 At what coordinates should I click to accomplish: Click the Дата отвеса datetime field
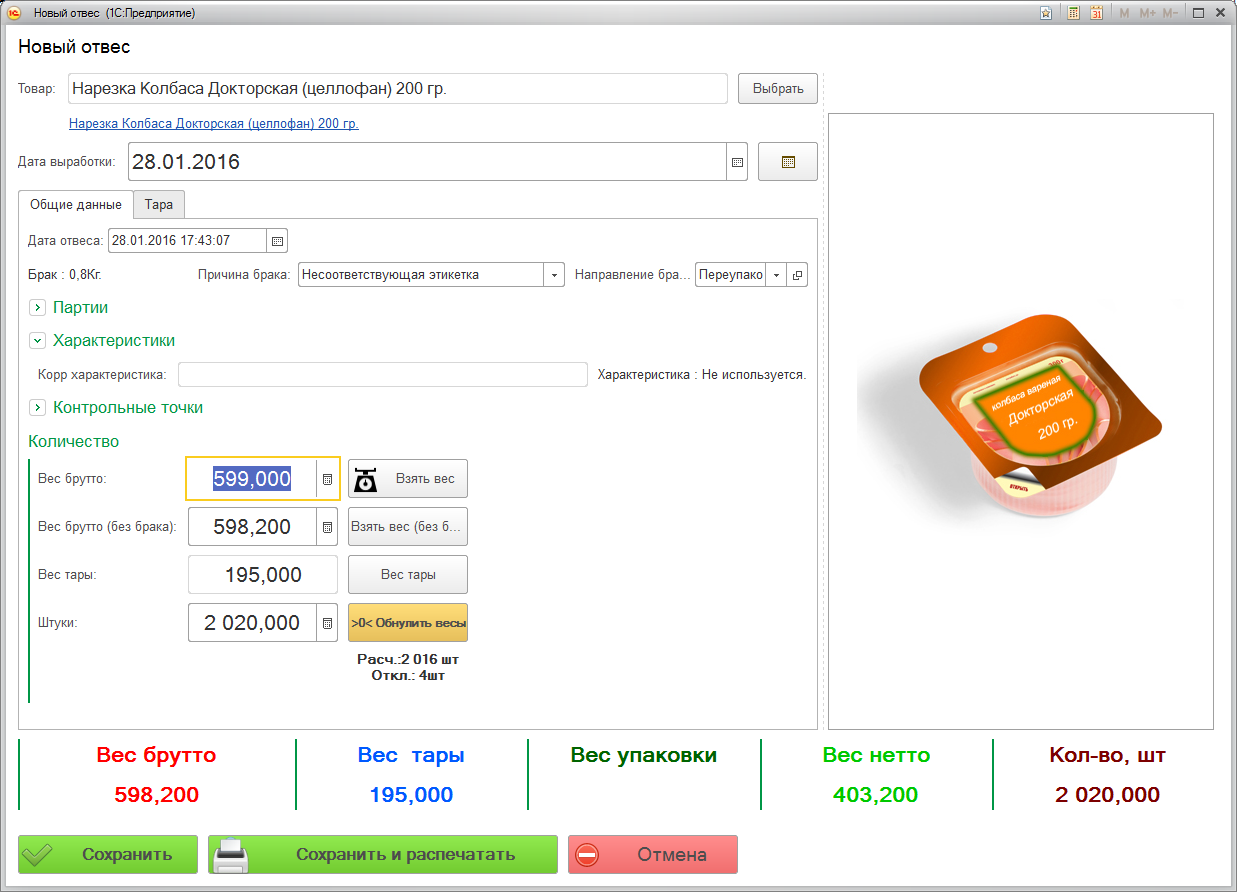tap(187, 241)
